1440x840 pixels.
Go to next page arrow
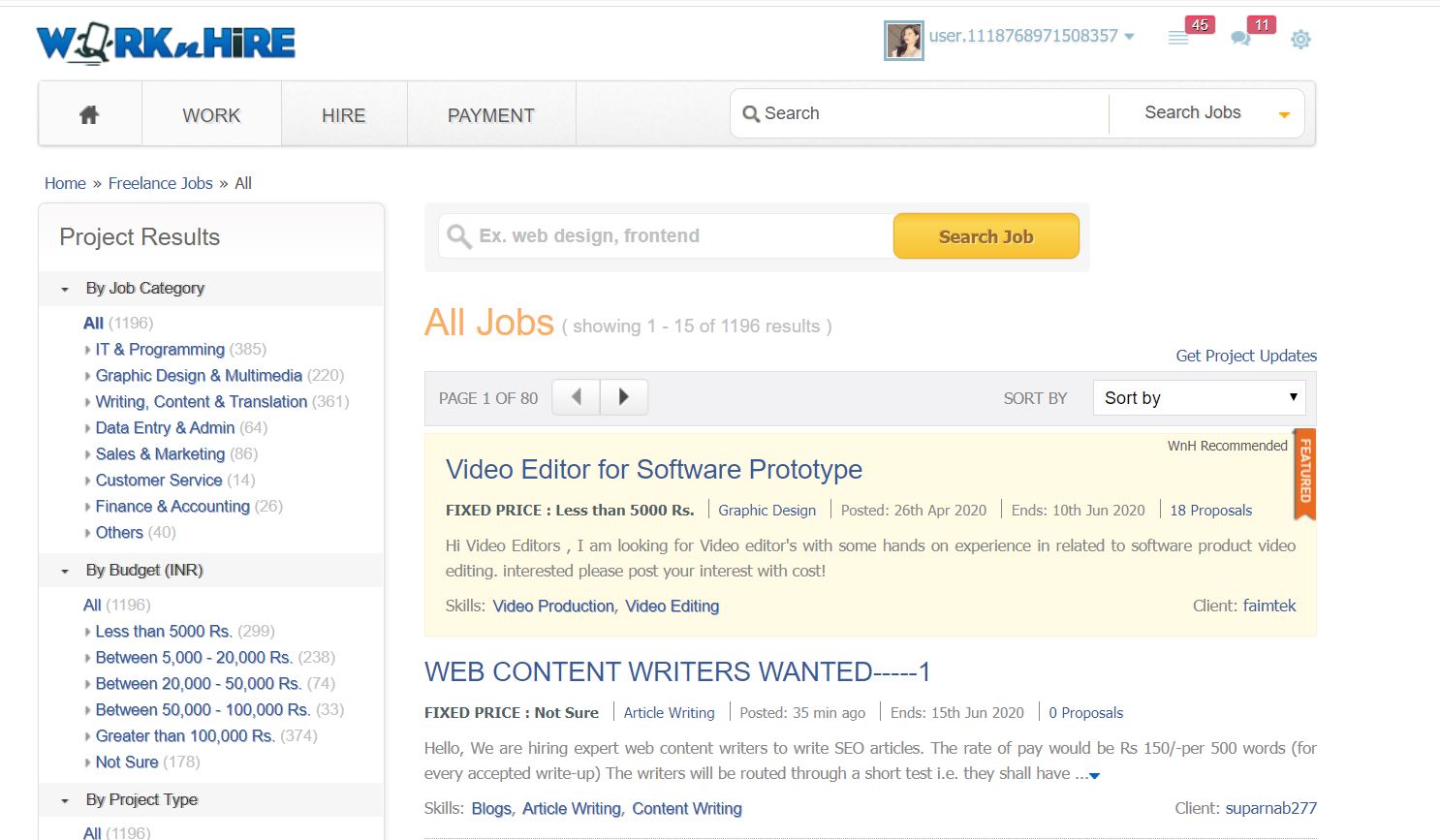pos(624,397)
